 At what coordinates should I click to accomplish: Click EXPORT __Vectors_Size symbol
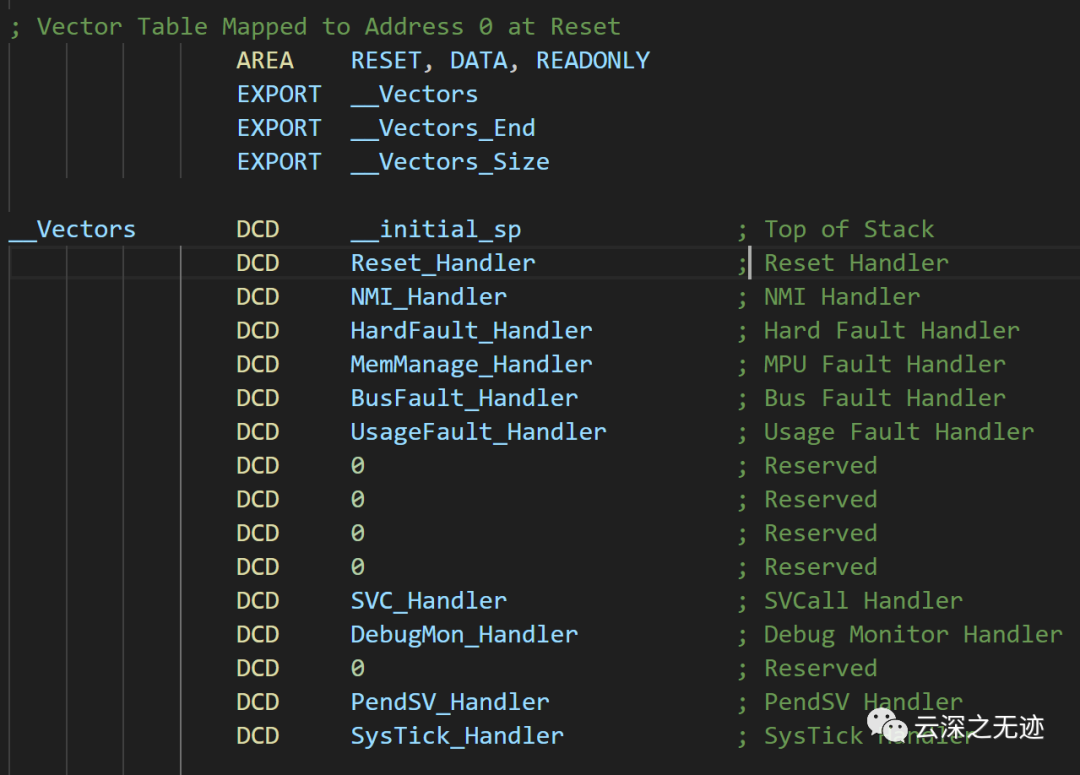click(x=450, y=162)
